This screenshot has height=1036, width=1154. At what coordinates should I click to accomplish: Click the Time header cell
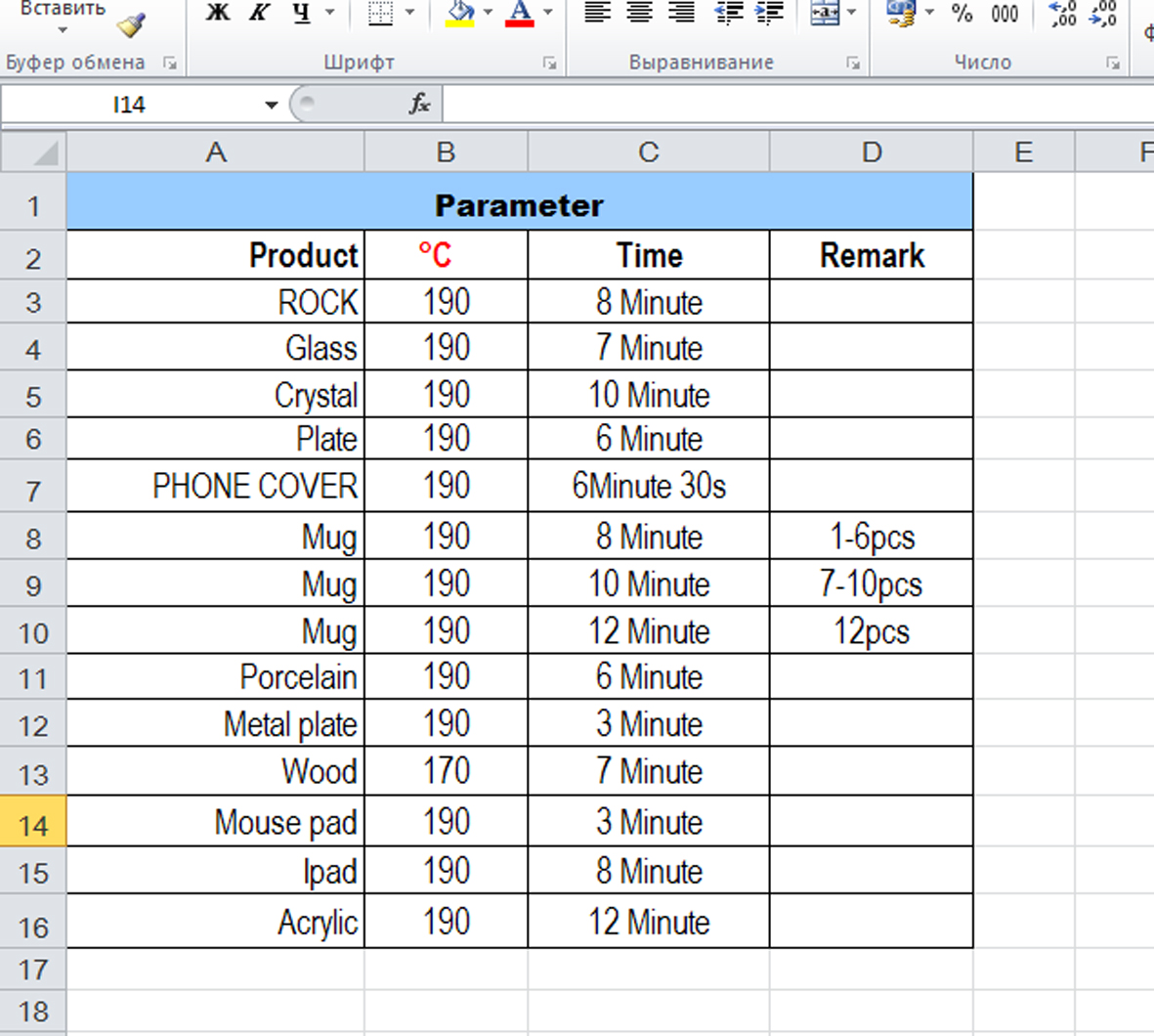[649, 255]
